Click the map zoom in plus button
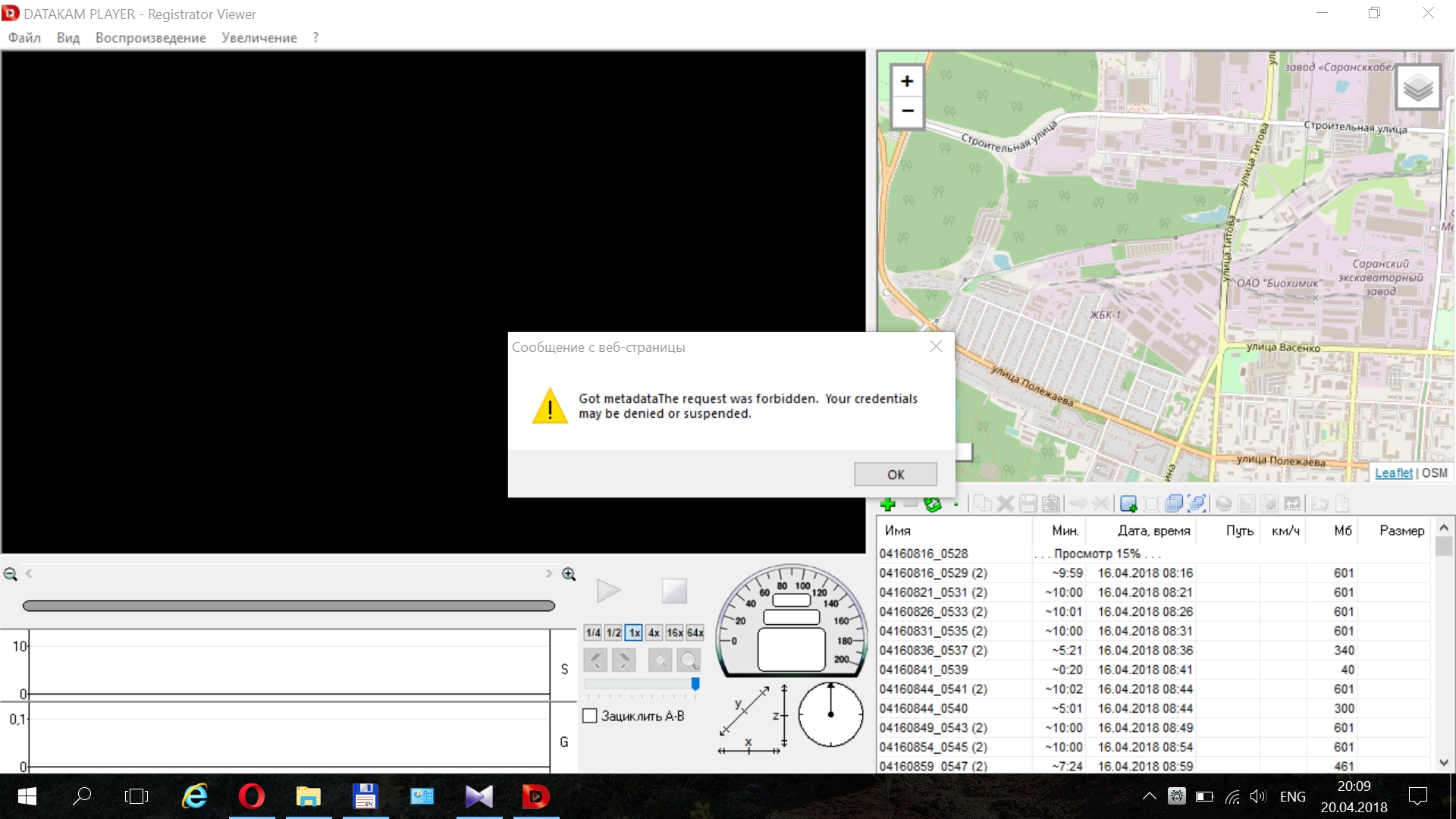1456x819 pixels. (x=907, y=81)
